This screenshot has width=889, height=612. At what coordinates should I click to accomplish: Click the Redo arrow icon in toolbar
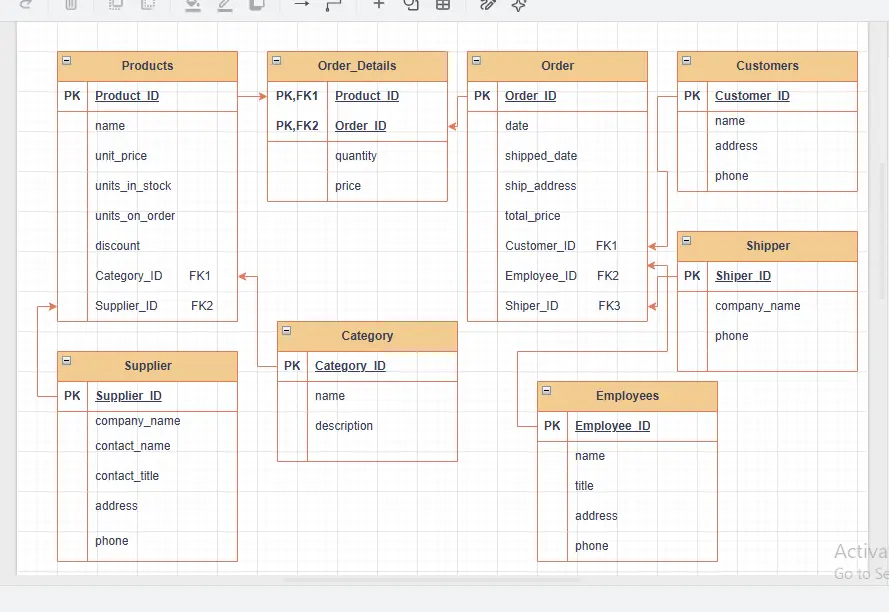[x=26, y=4]
